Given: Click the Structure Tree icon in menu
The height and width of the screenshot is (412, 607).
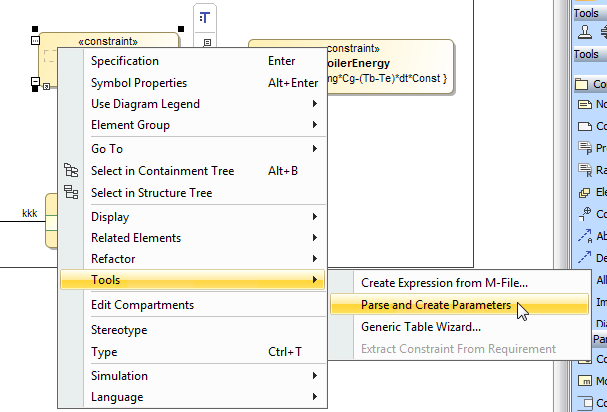Looking at the screenshot, I should [x=70, y=192].
